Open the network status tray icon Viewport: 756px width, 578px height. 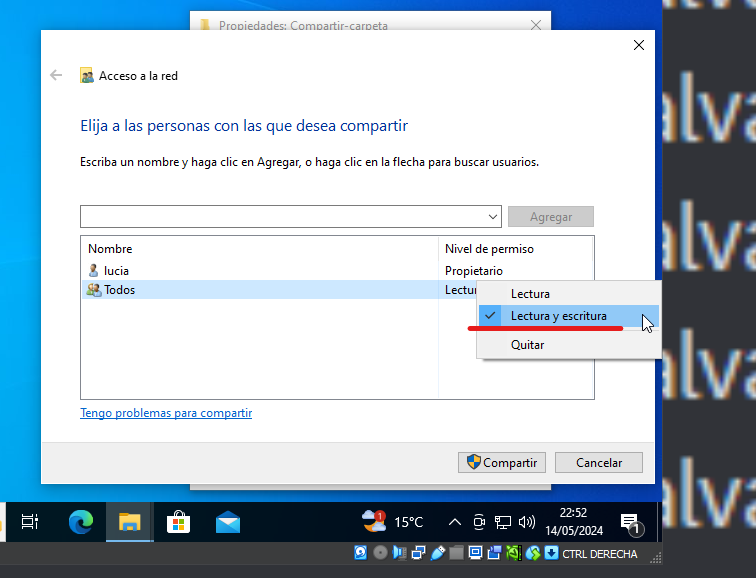point(502,522)
